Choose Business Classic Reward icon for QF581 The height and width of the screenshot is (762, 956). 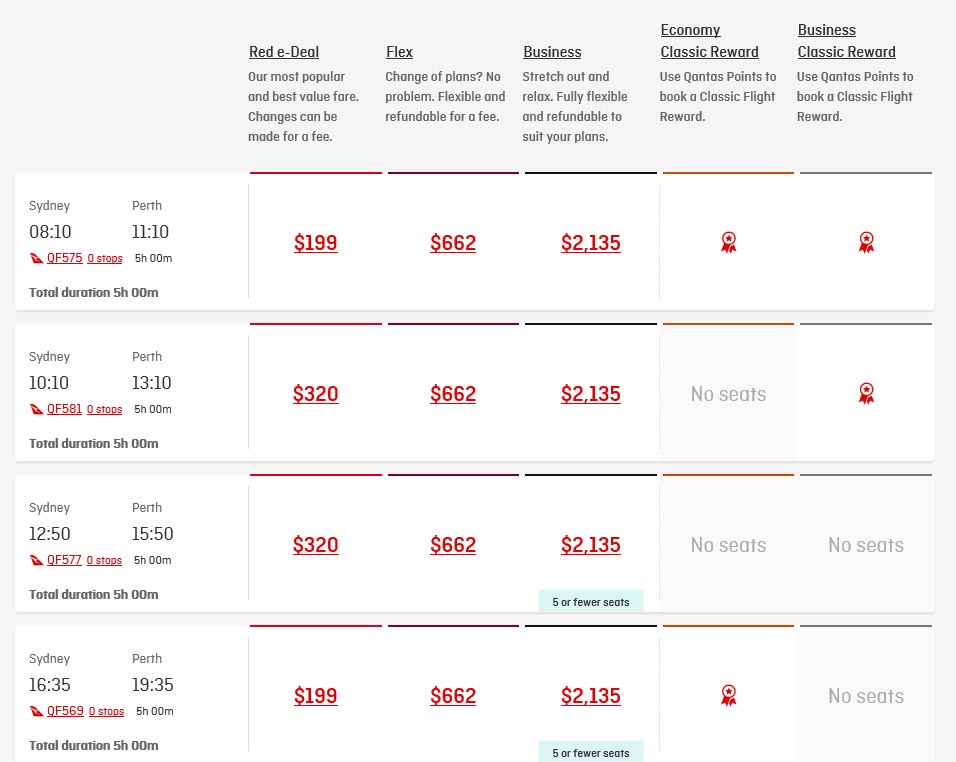coord(866,393)
